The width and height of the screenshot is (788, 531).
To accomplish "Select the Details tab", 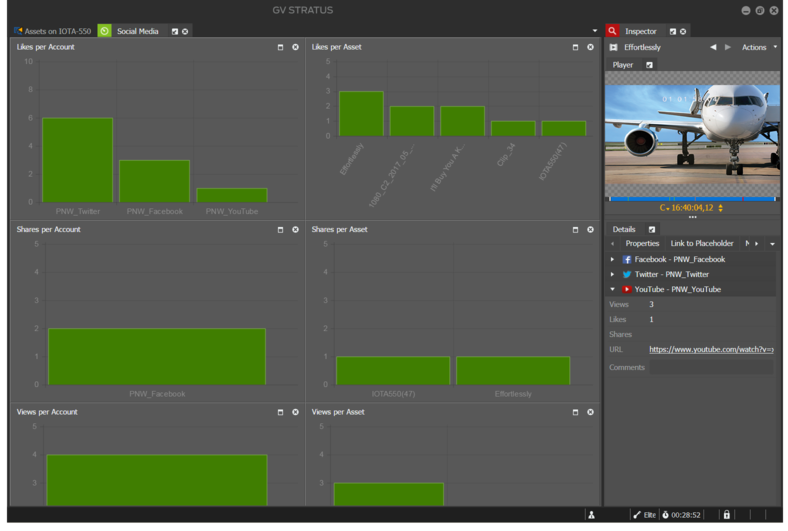I will 624,230.
